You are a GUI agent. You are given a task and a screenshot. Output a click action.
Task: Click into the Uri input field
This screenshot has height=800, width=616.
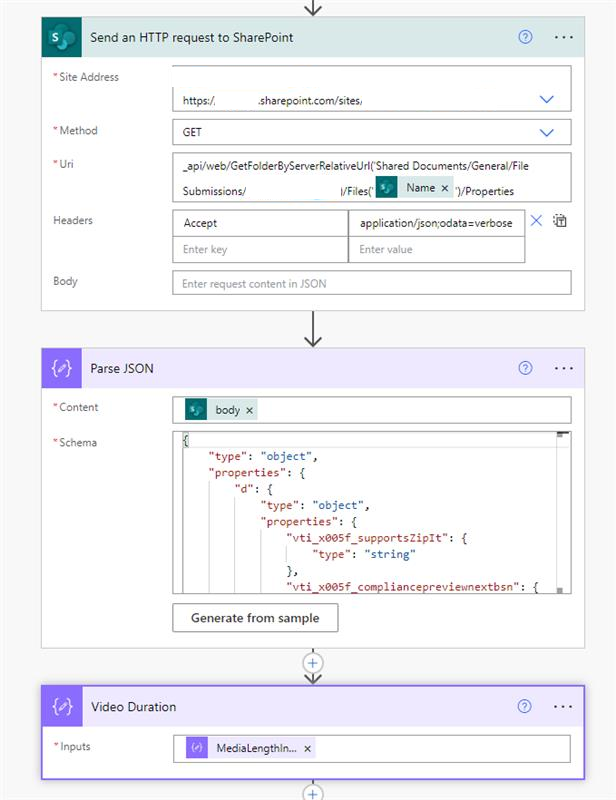click(x=372, y=177)
